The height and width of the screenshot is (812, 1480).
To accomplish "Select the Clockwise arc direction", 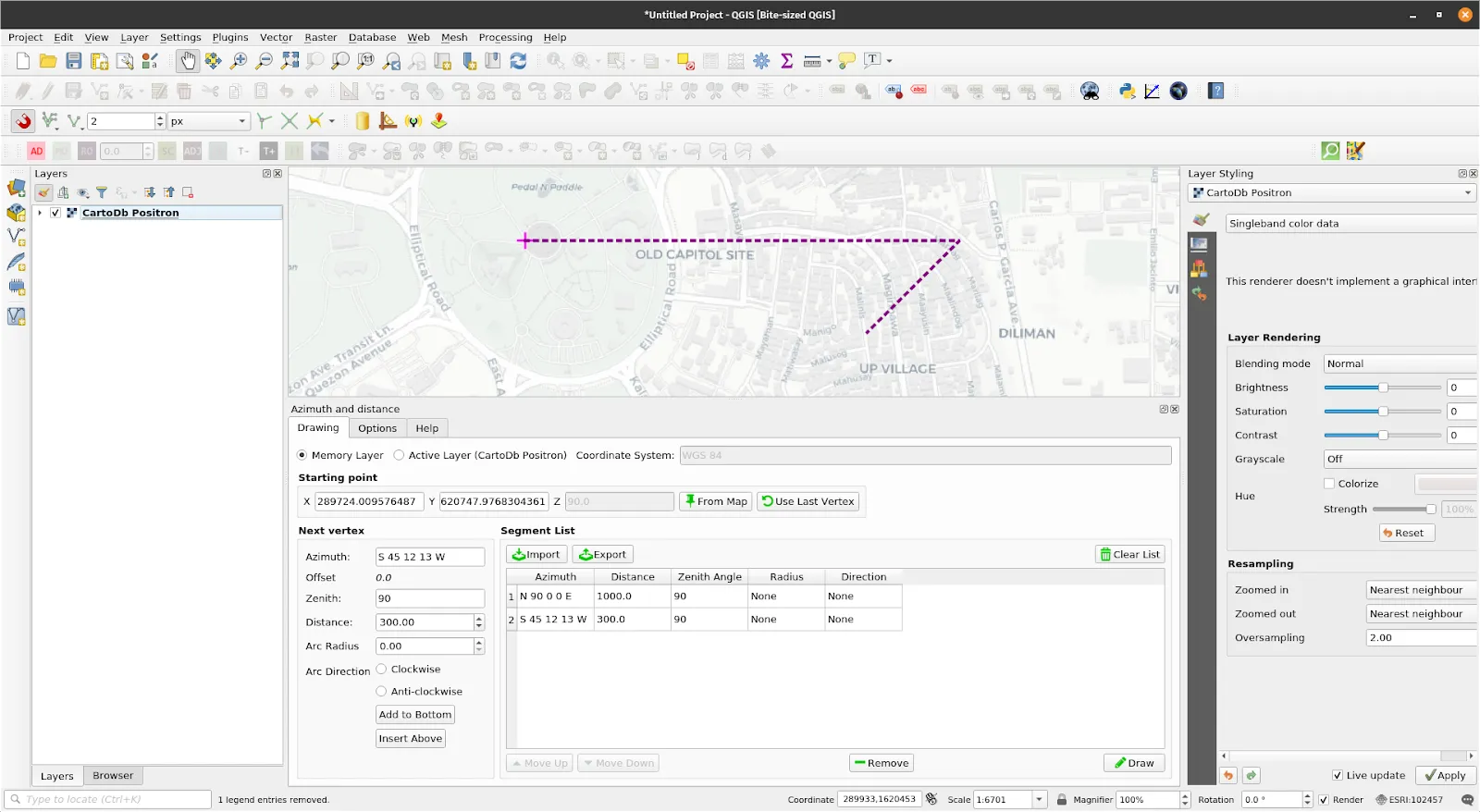I will pos(381,669).
